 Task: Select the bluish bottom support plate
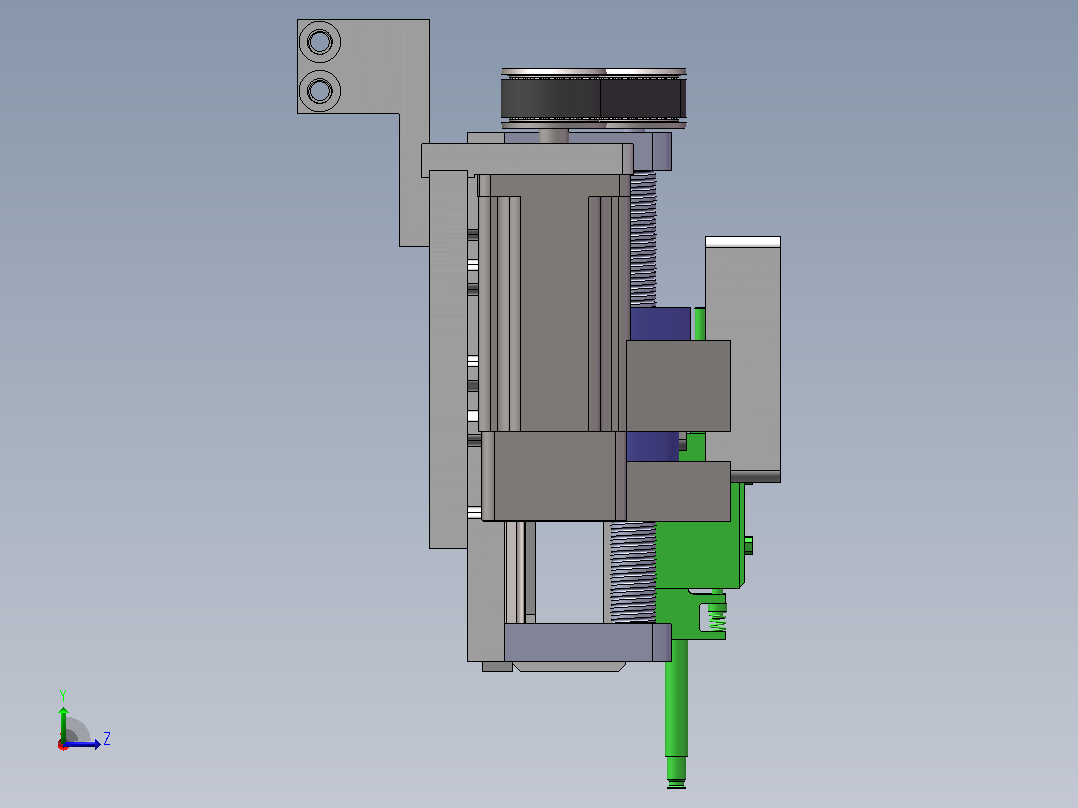pos(588,642)
